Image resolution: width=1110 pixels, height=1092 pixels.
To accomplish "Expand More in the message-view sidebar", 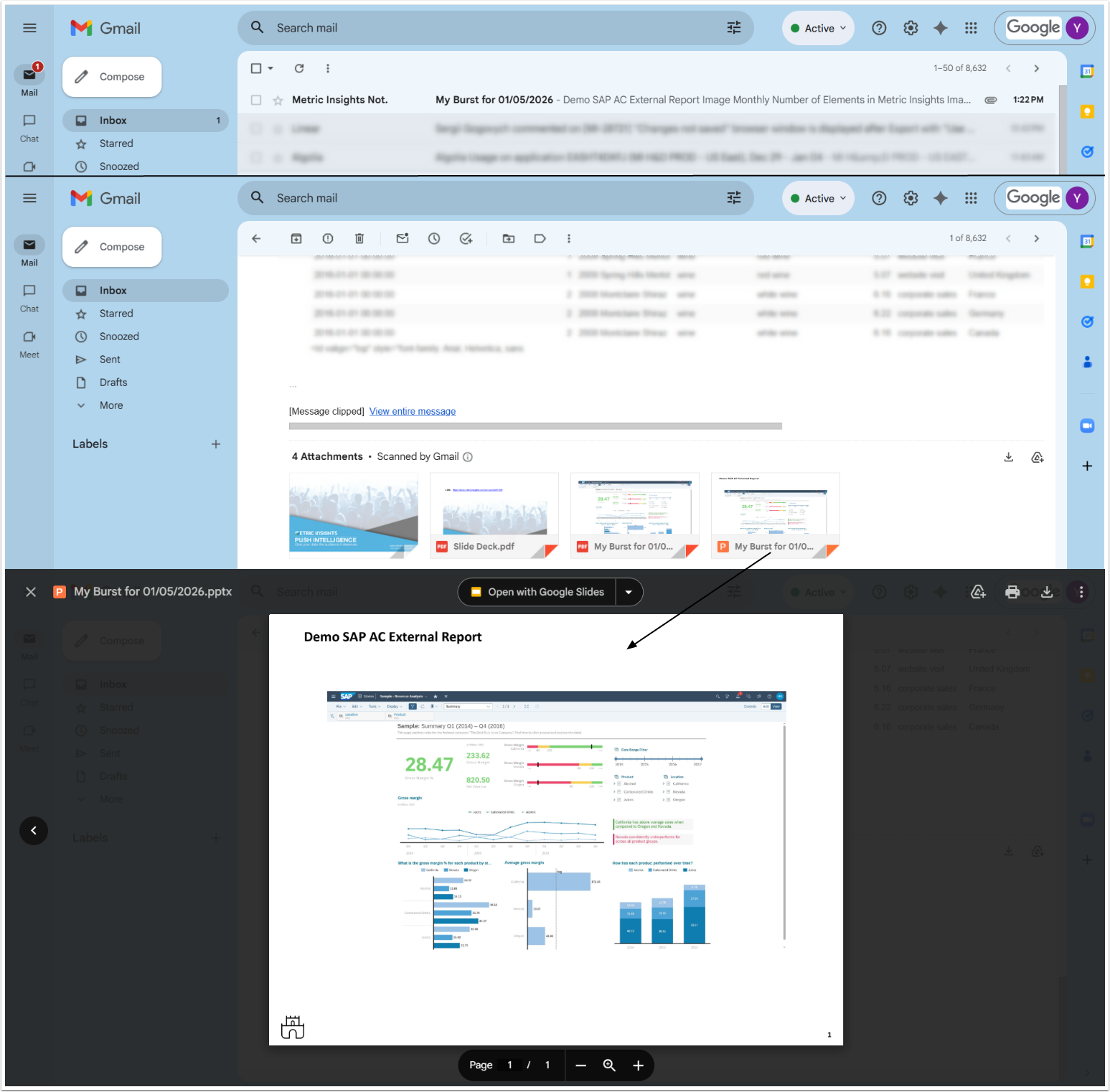I will click(x=111, y=405).
